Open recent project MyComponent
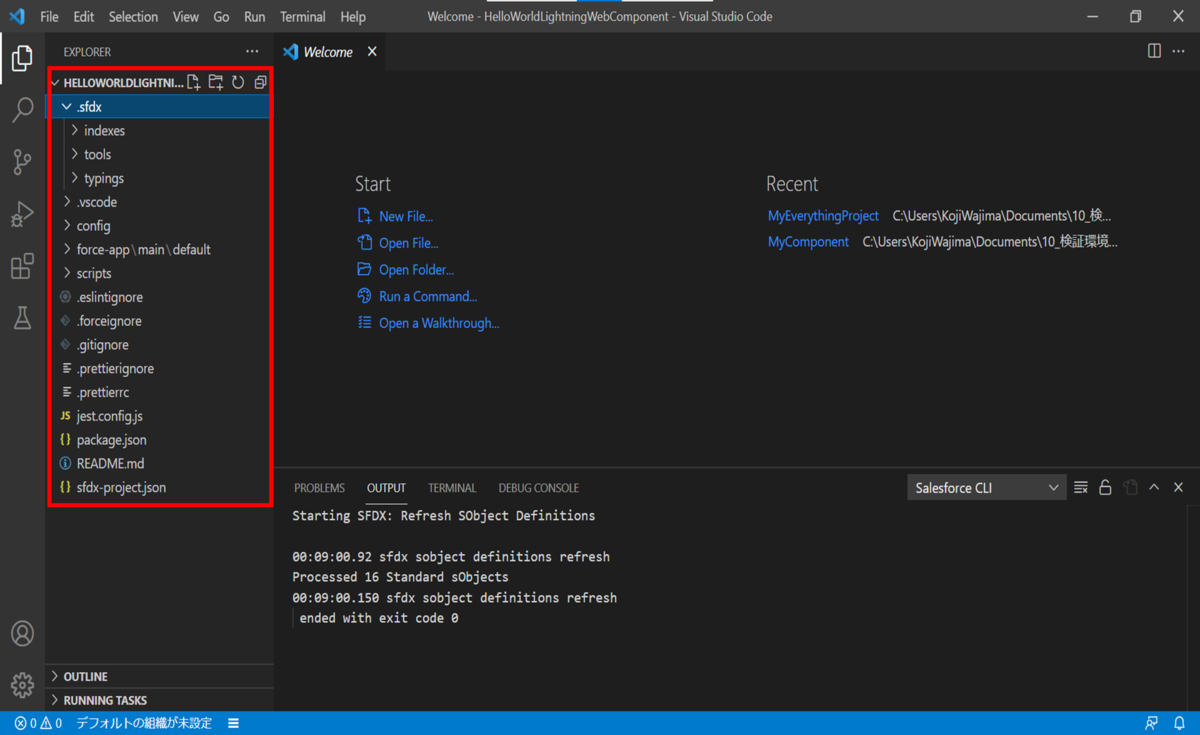 [x=808, y=242]
